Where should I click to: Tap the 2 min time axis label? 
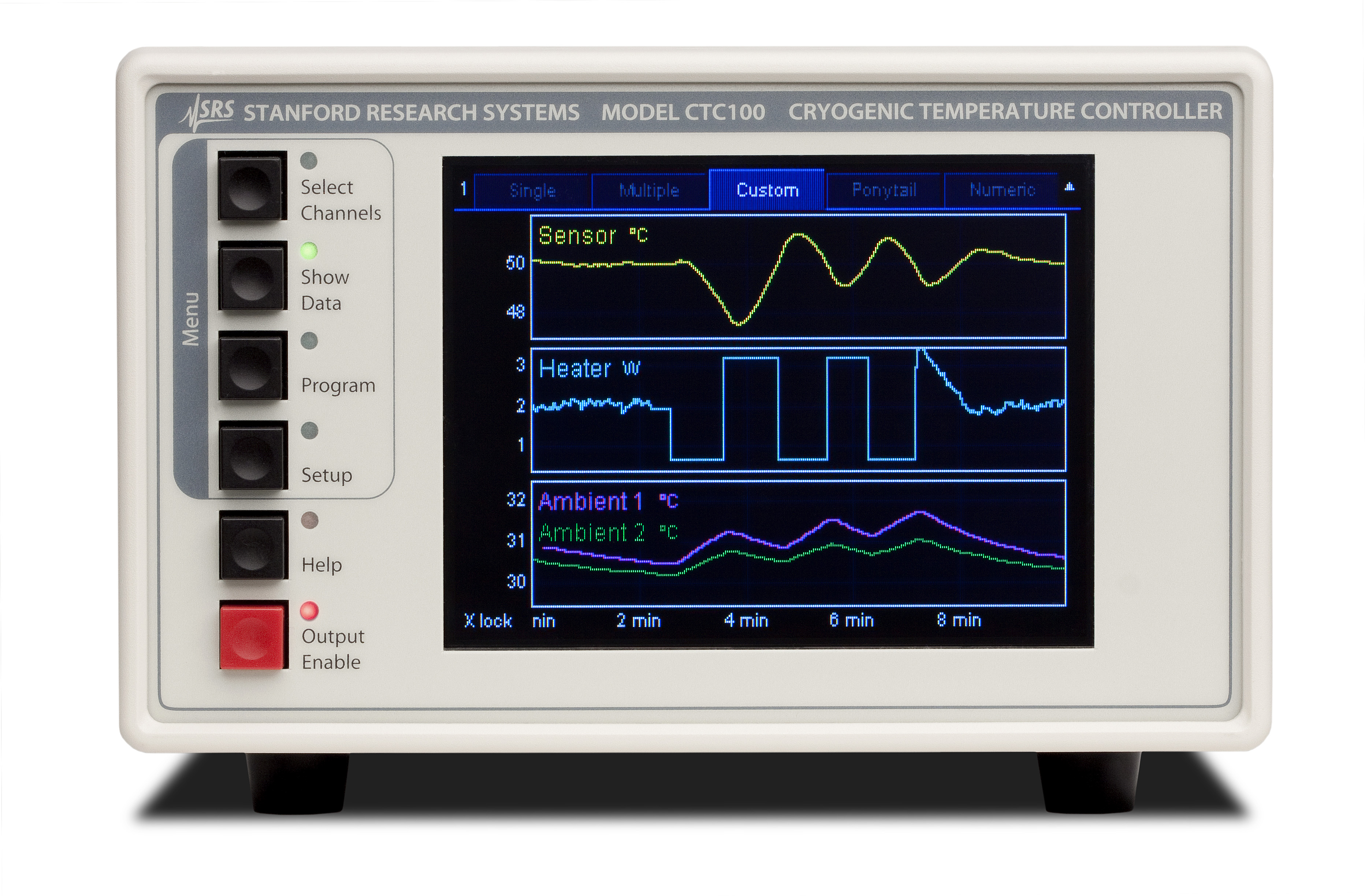point(638,621)
